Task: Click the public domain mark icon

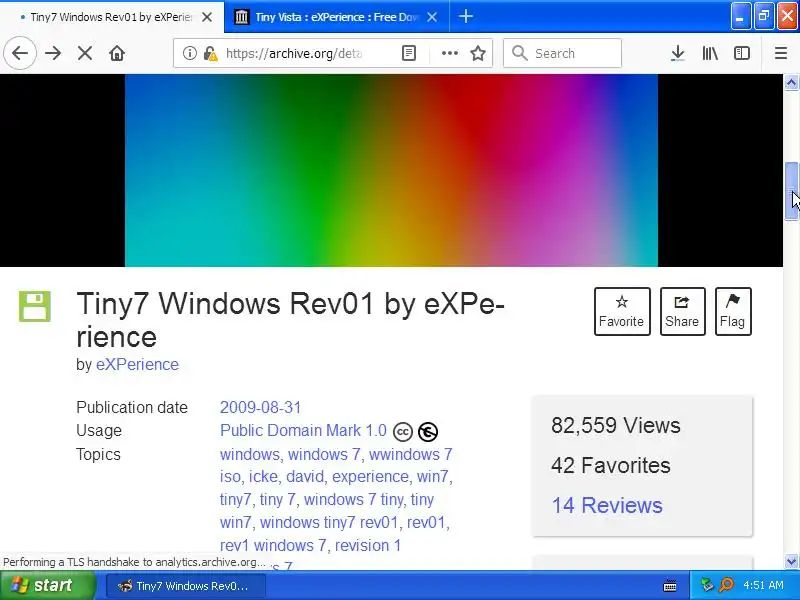Action: (x=428, y=432)
